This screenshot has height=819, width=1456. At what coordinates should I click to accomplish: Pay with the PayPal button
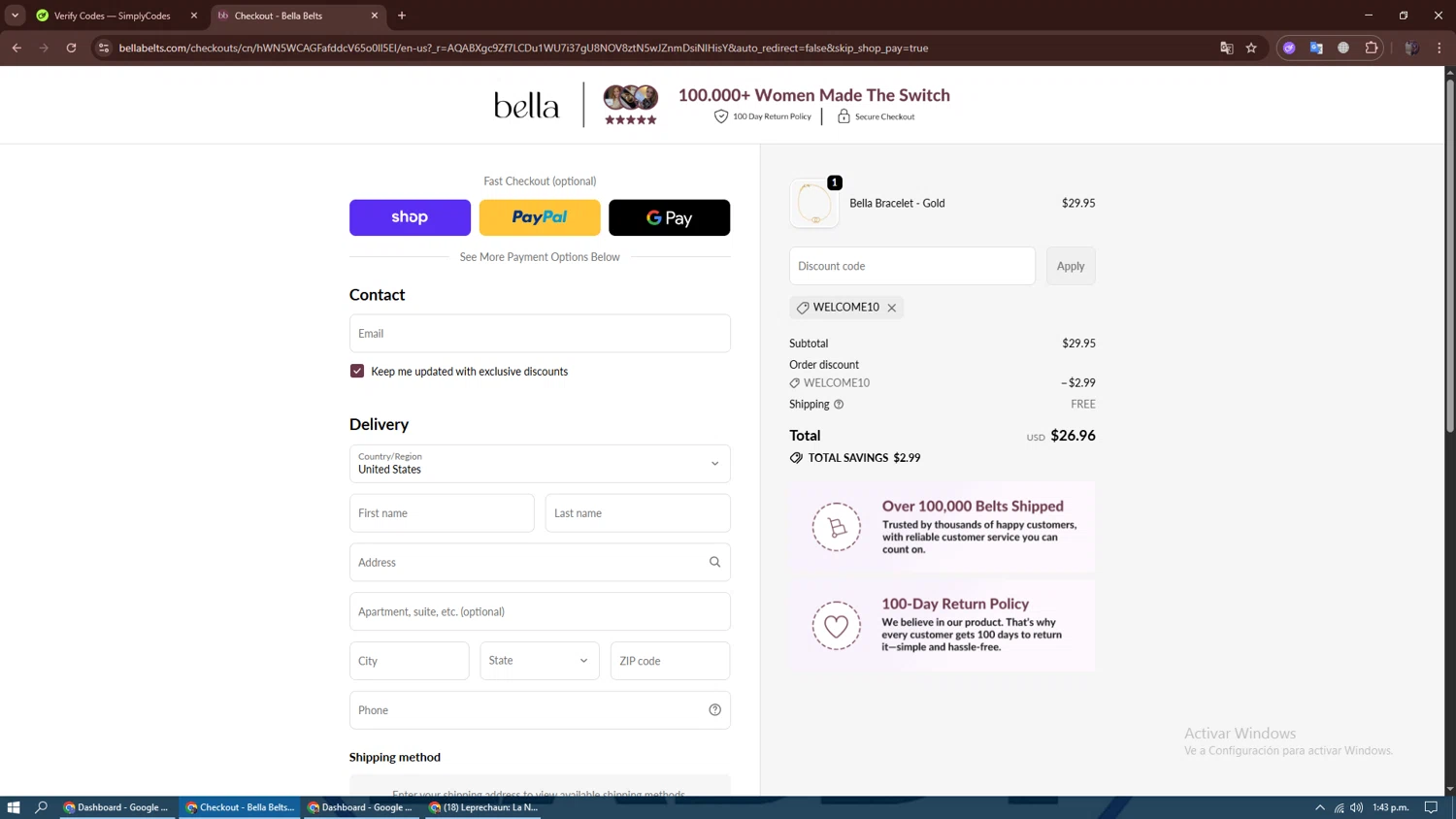pyautogui.click(x=540, y=217)
